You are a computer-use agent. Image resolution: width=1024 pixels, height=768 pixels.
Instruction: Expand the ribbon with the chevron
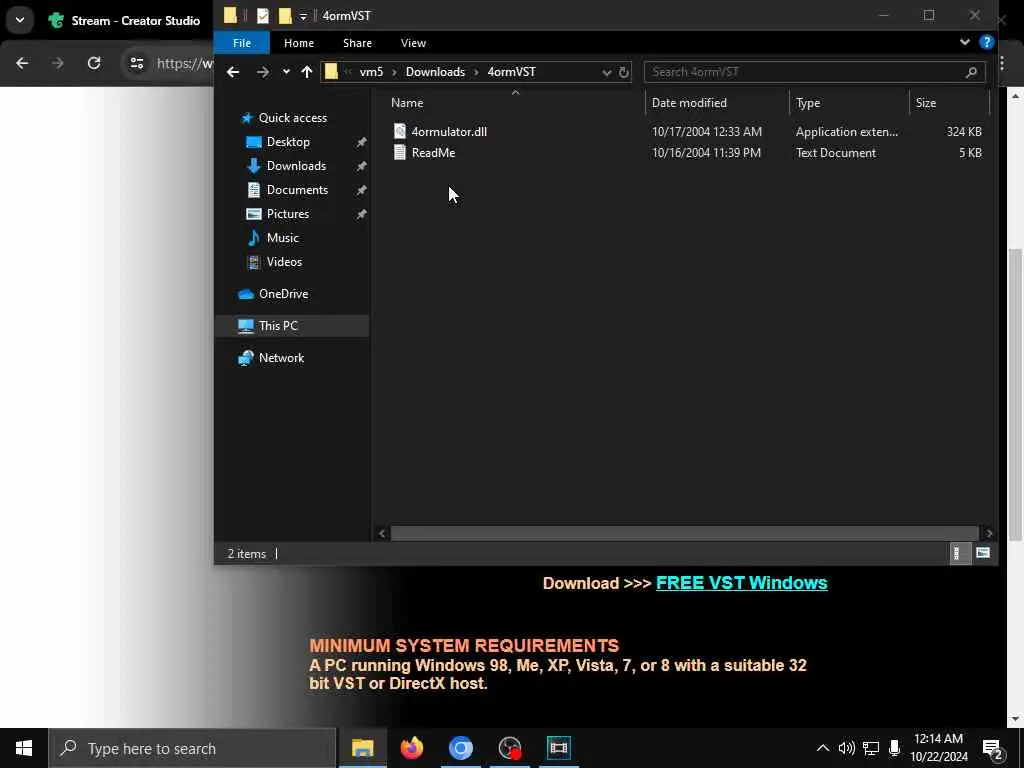965,42
